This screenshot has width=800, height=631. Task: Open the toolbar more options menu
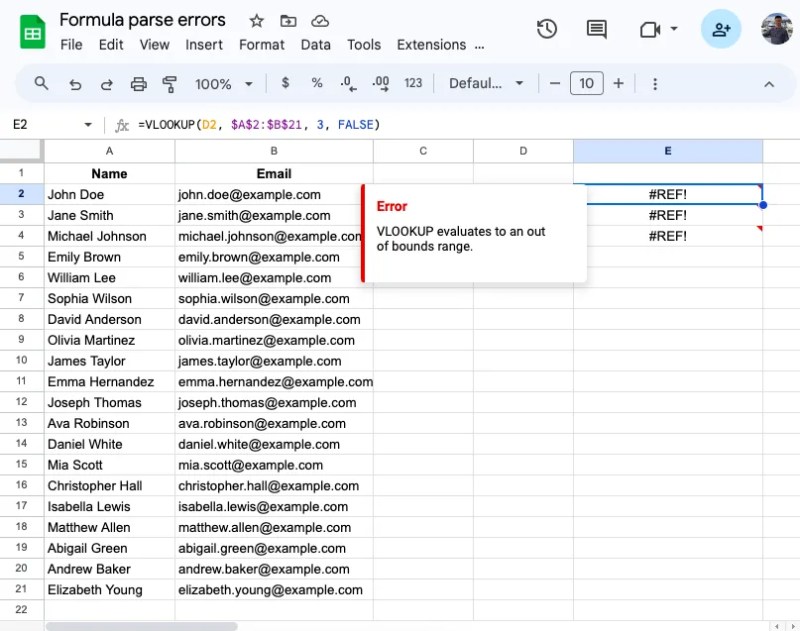coord(655,84)
